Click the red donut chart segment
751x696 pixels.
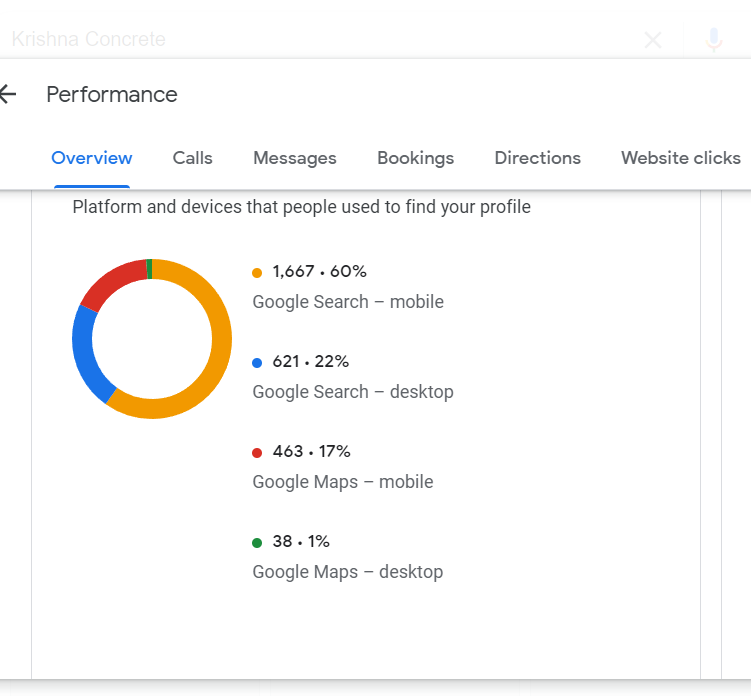pyautogui.click(x=114, y=280)
